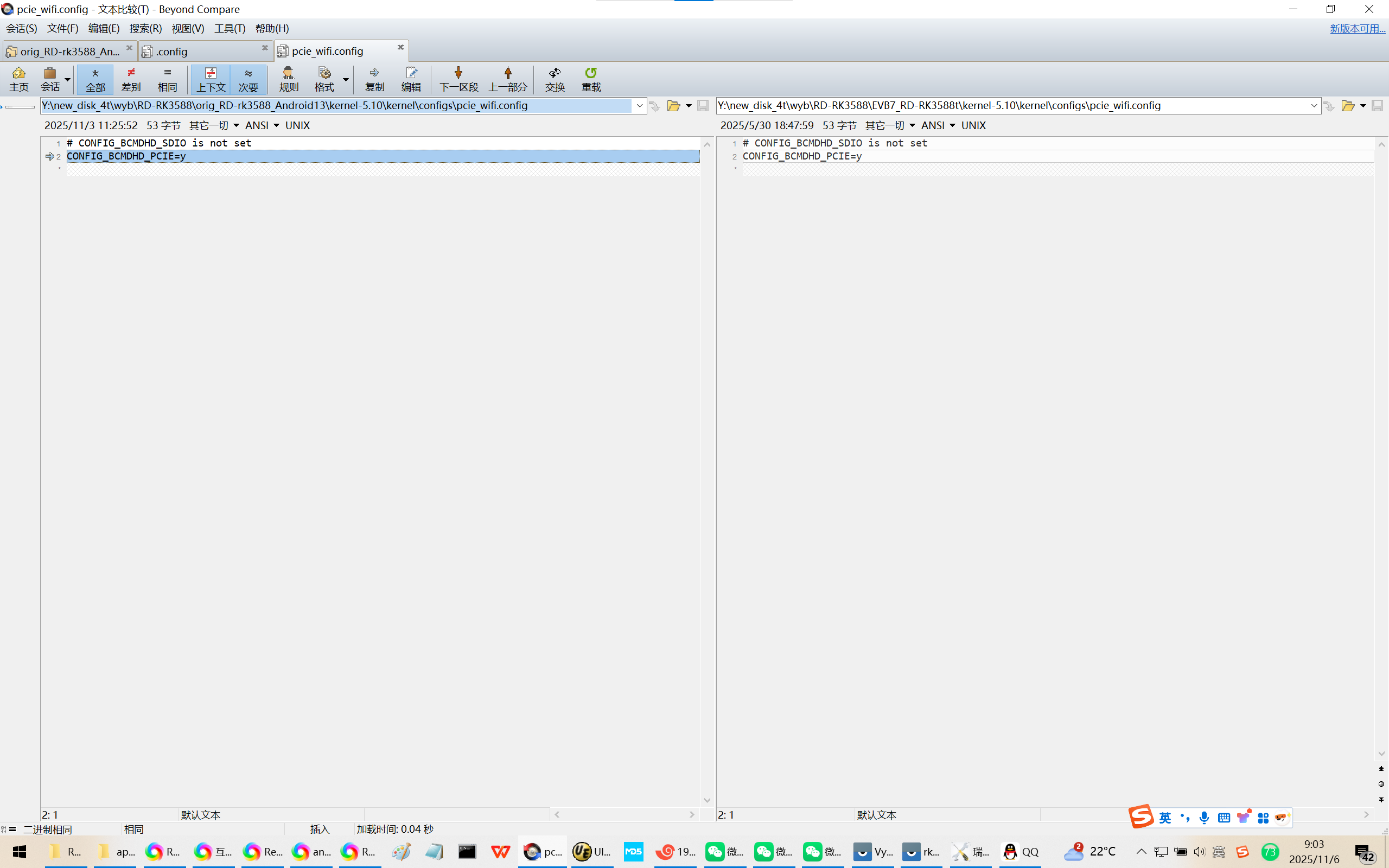Click the Home (主页) toolbar icon
This screenshot has width=1389, height=868.
coord(18,79)
